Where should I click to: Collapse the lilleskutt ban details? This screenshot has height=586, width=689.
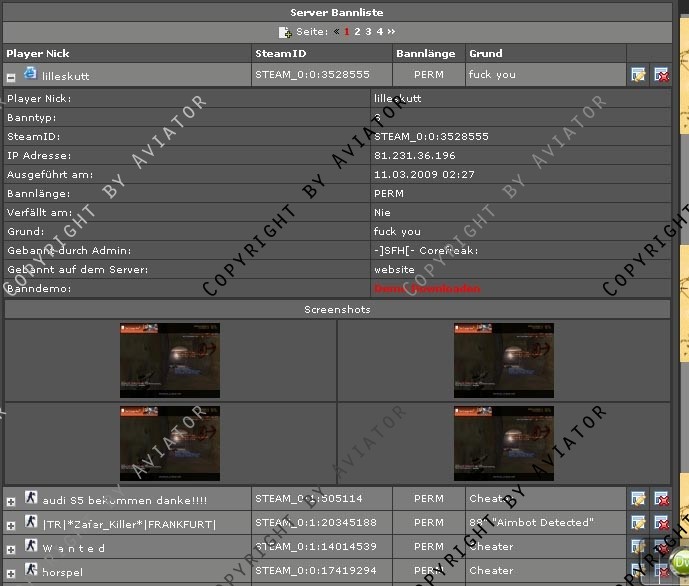11,76
